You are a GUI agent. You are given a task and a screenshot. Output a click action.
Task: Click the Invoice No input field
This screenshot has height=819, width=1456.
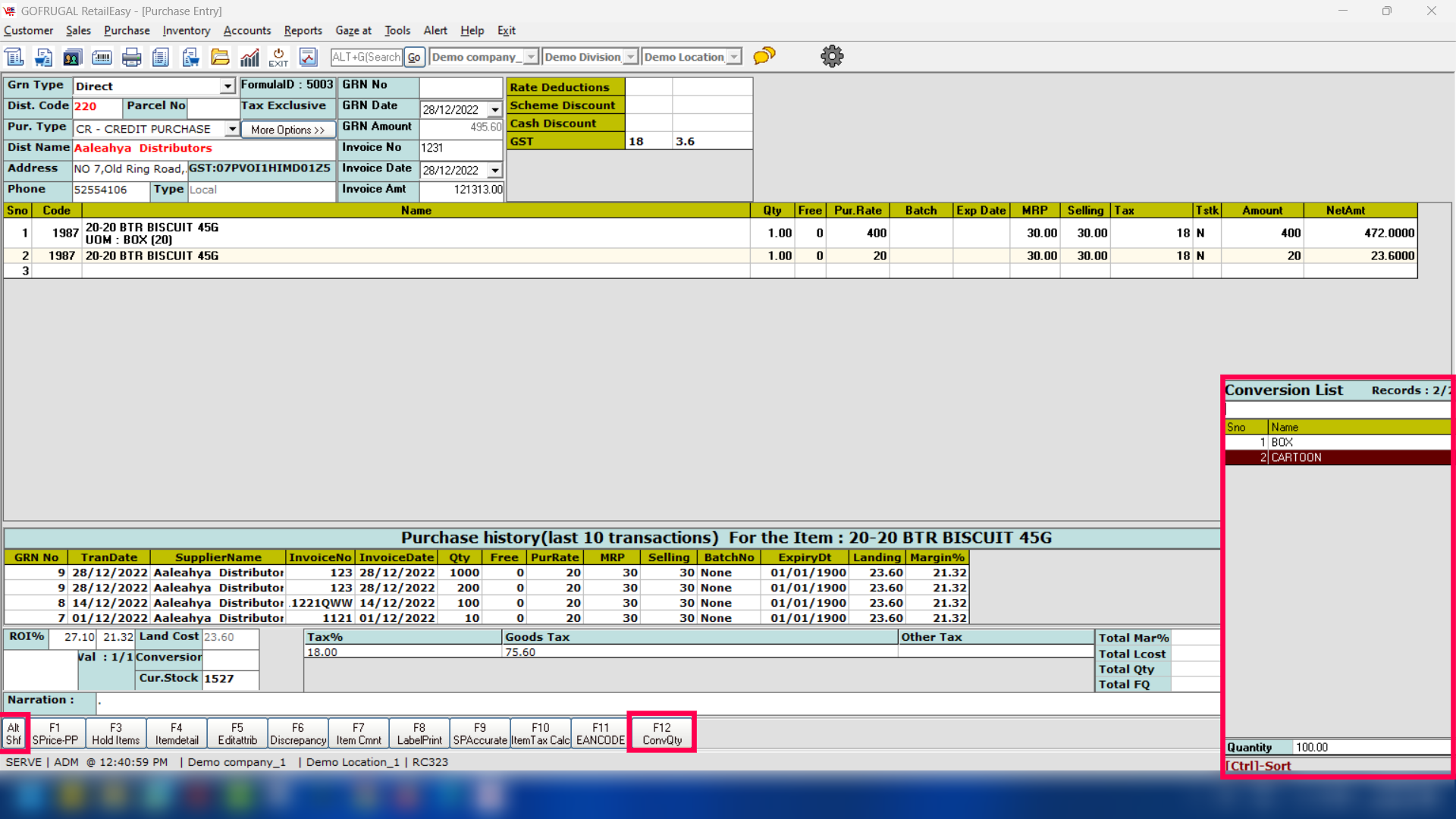point(460,148)
